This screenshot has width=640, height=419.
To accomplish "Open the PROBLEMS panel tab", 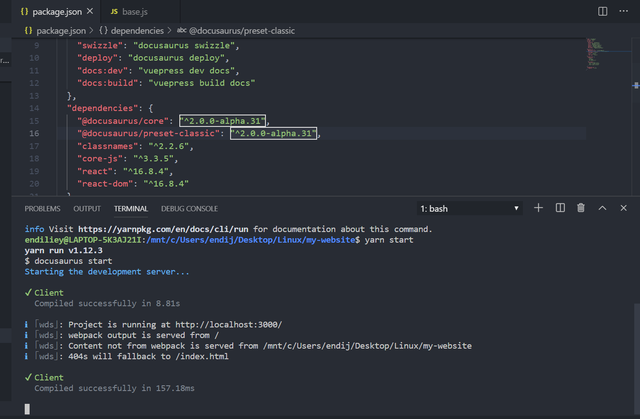I will [42, 208].
